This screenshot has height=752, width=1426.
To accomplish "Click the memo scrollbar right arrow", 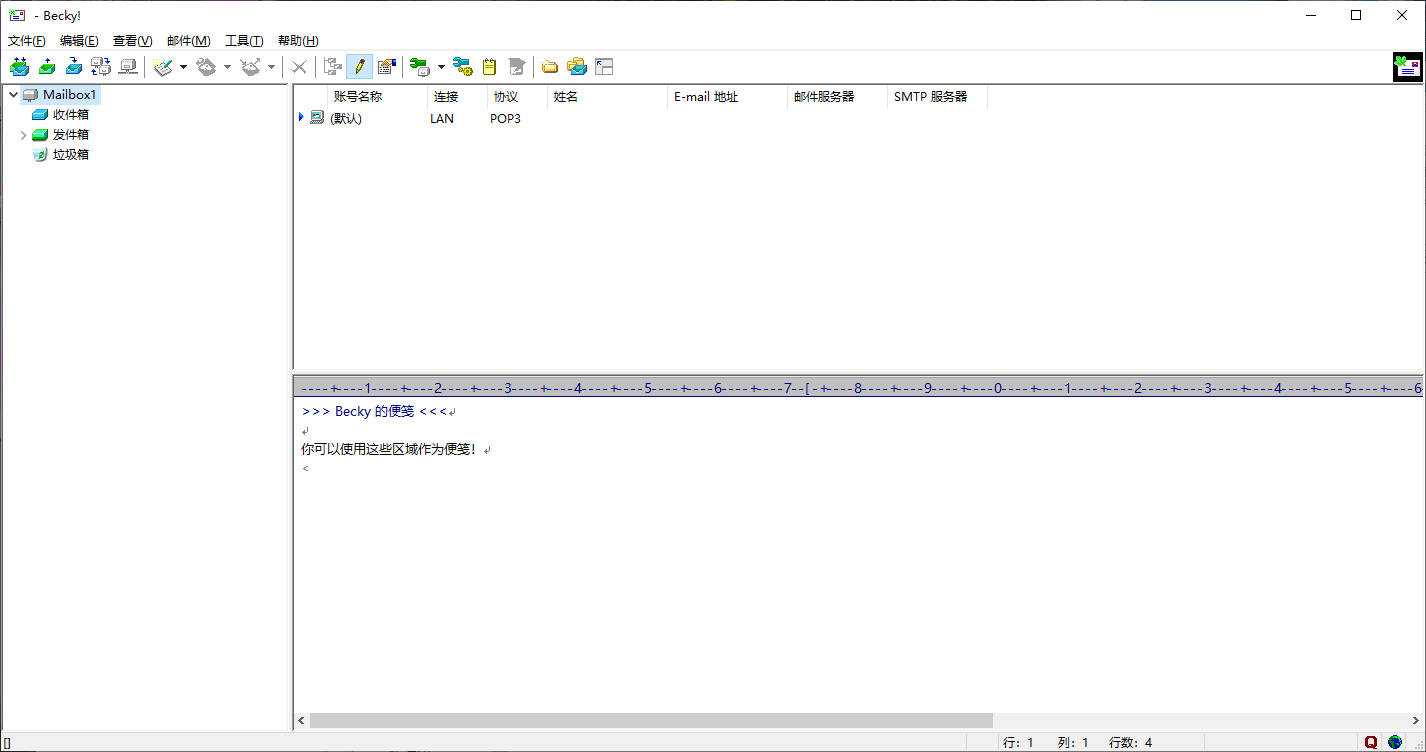I will click(1417, 720).
